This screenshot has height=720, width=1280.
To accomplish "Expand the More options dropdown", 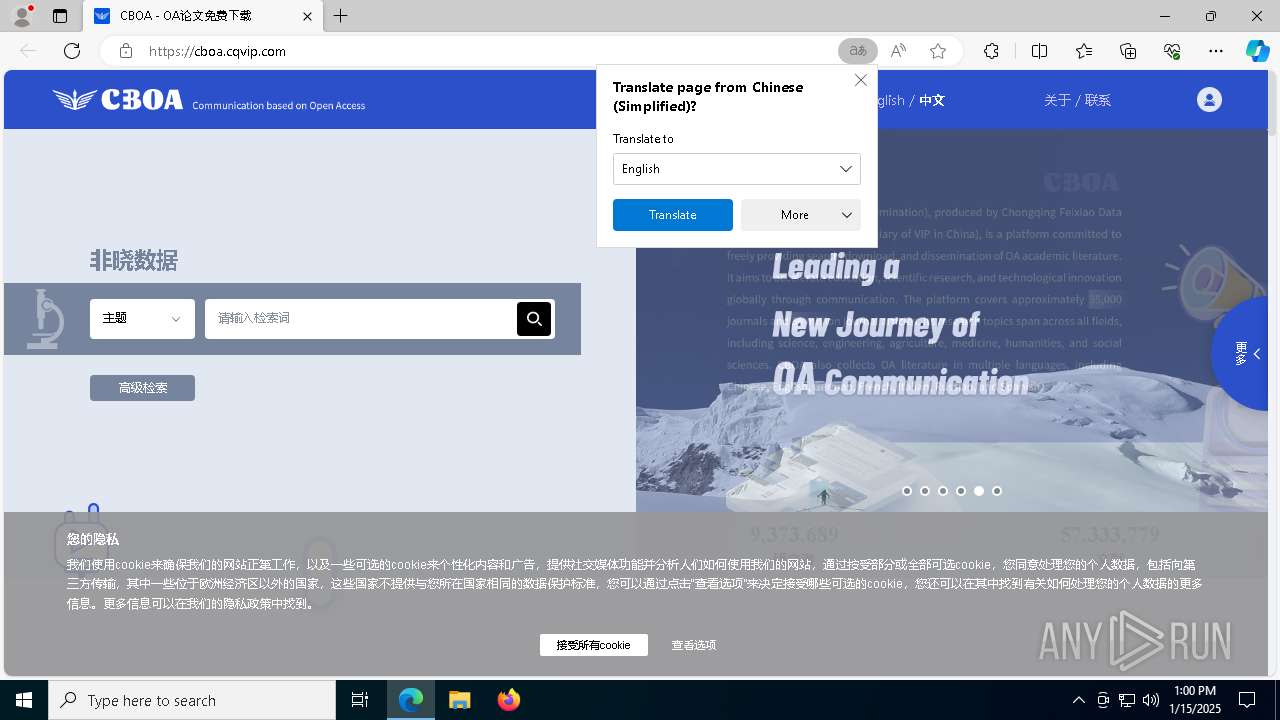I will pos(801,215).
